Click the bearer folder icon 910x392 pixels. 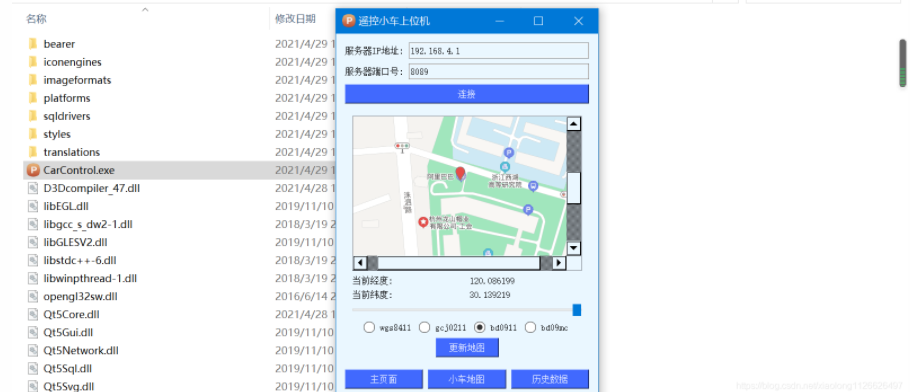point(33,44)
